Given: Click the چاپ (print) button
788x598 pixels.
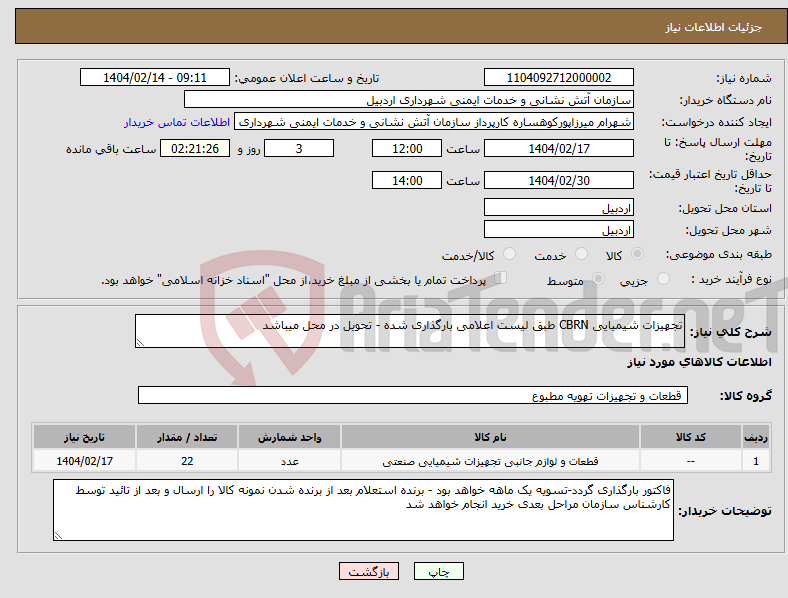Looking at the screenshot, I should pos(438,571).
